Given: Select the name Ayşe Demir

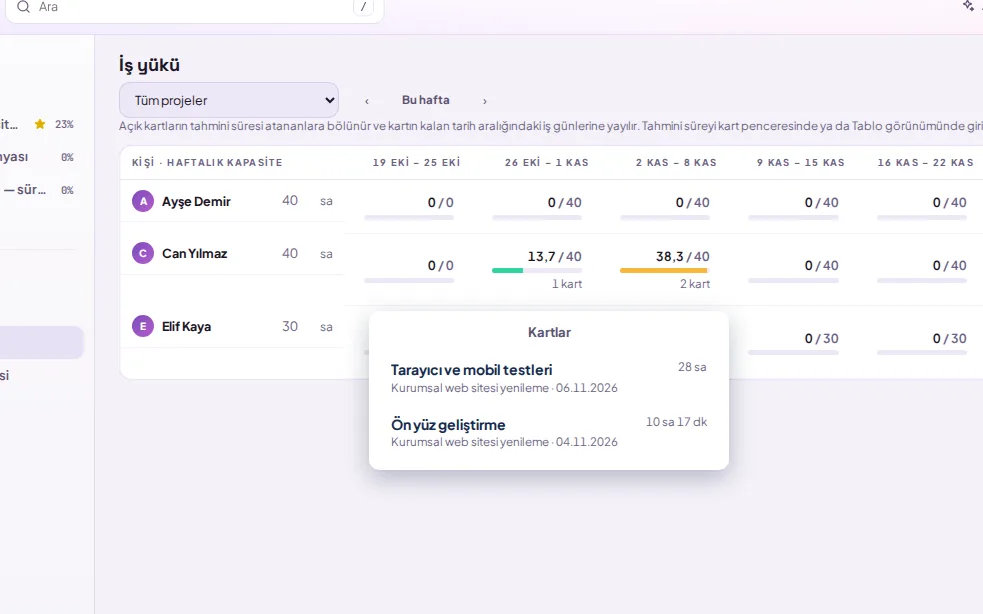Looking at the screenshot, I should click(196, 201).
